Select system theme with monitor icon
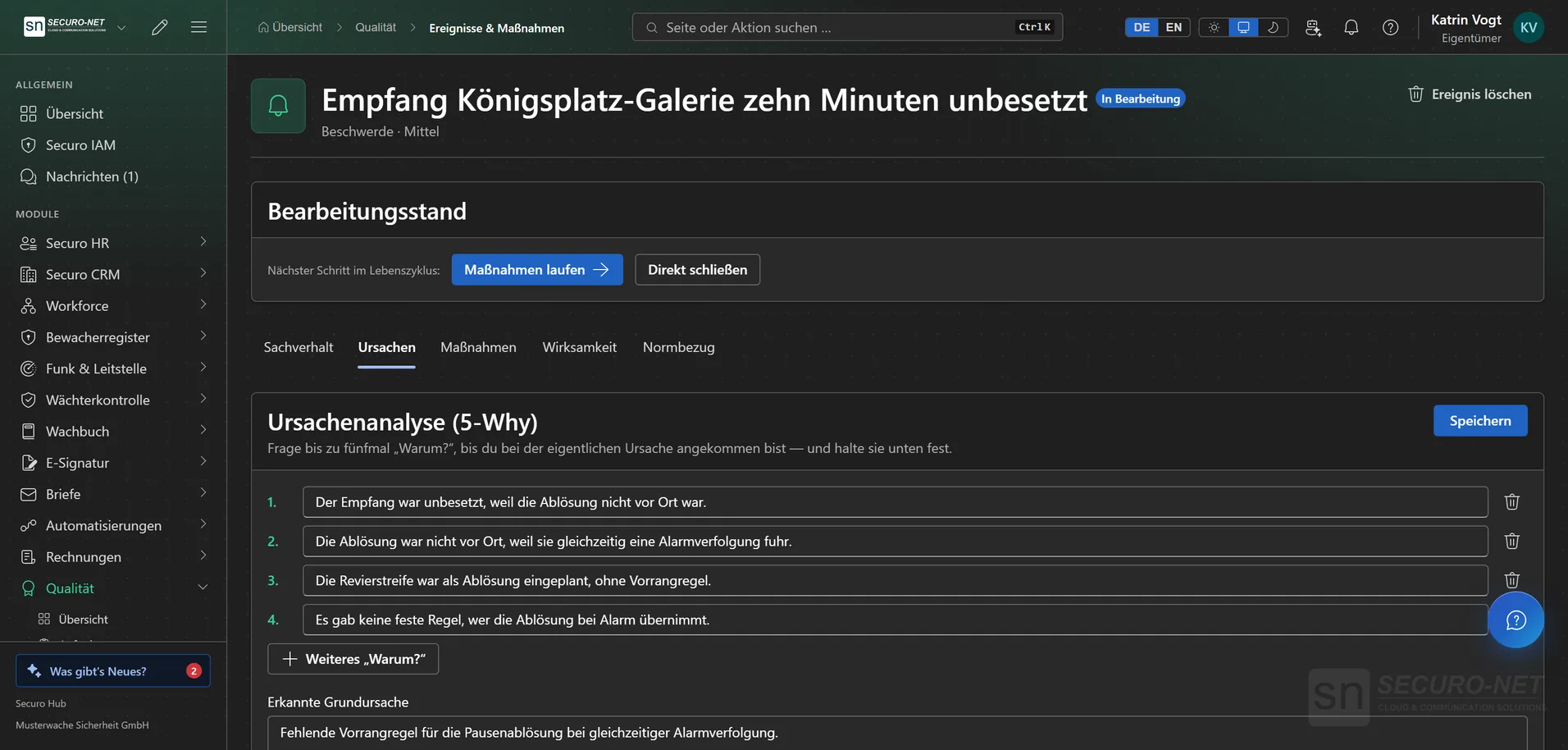 (x=1243, y=27)
